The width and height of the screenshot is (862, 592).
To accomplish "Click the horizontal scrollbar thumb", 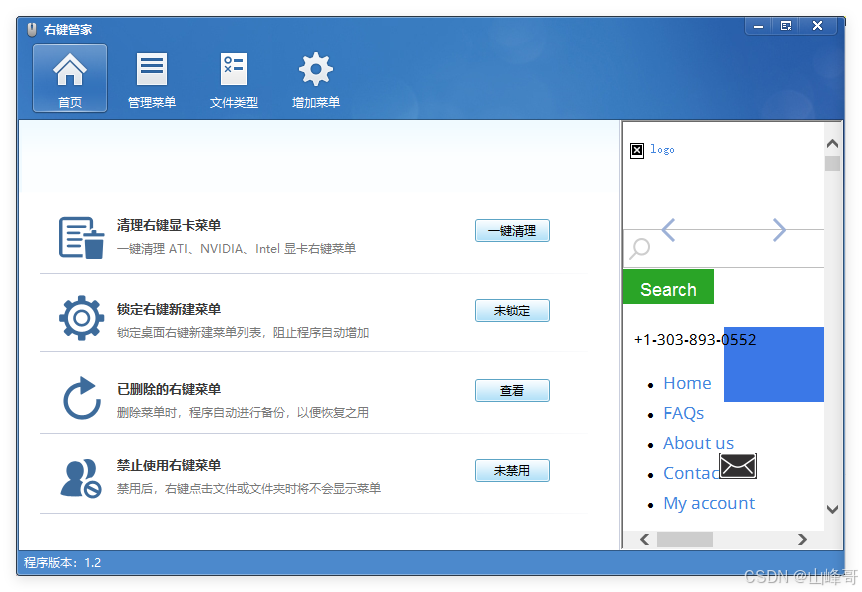I will click(x=685, y=540).
